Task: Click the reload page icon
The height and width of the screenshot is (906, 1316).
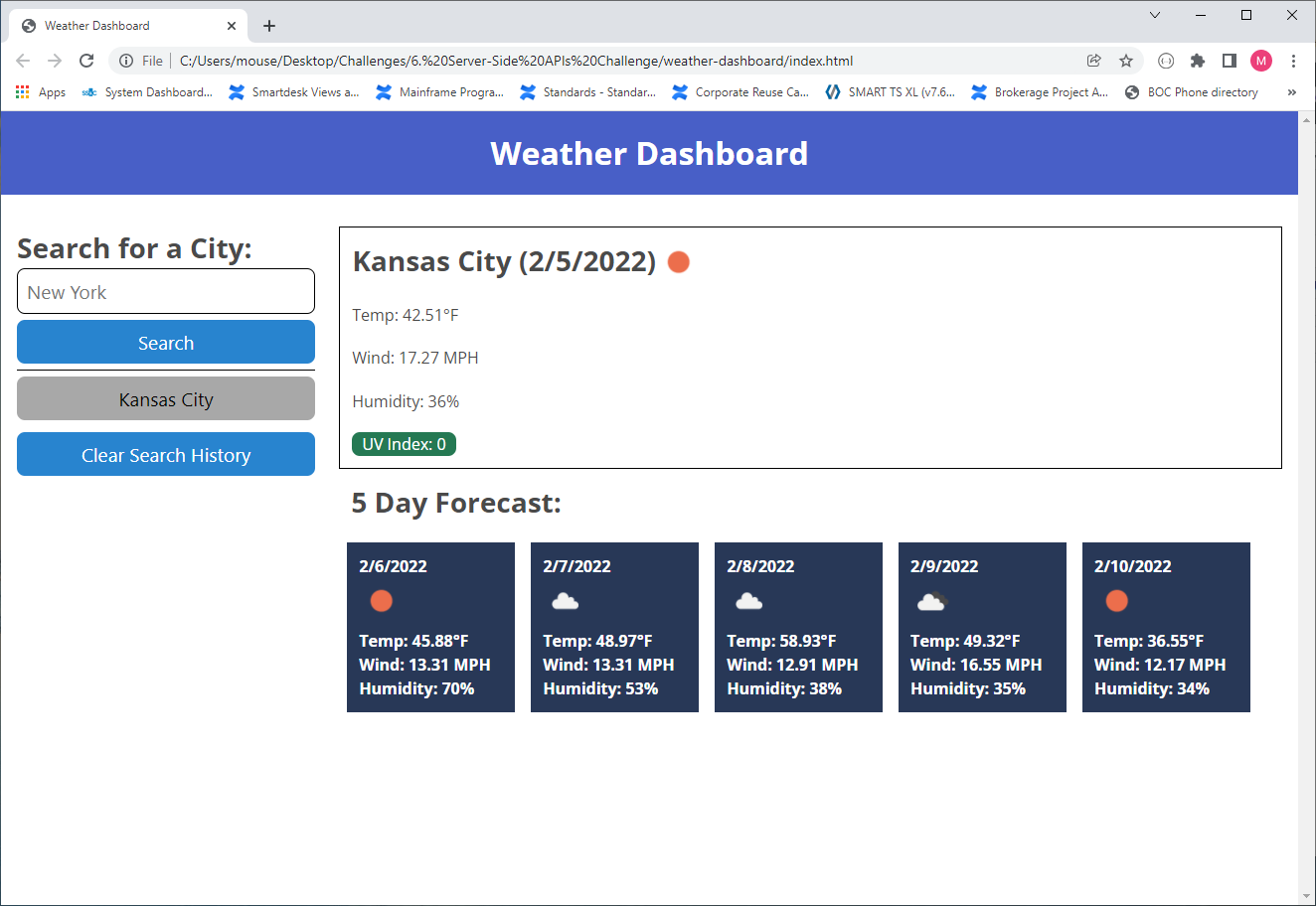Action: [x=86, y=61]
